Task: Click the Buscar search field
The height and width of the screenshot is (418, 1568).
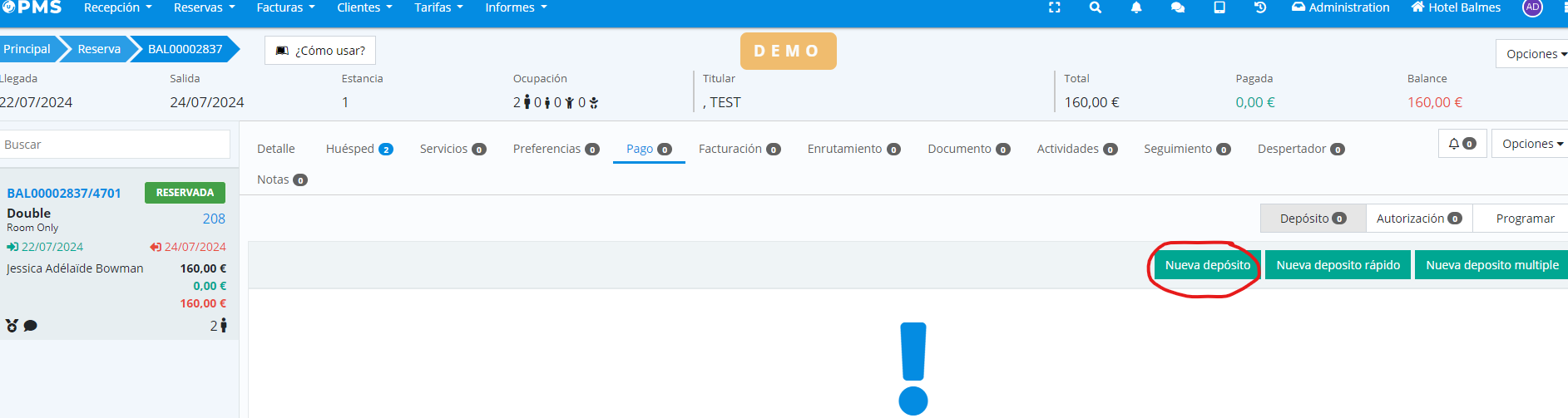Action: [115, 145]
